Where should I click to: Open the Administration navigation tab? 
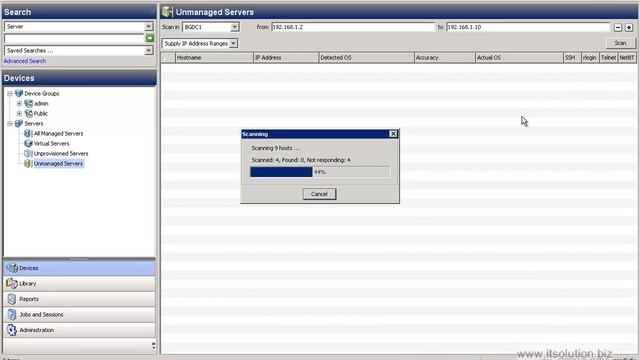(79, 330)
